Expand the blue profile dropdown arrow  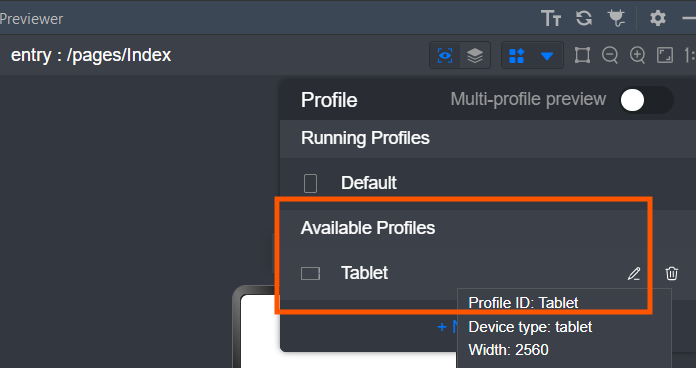(x=547, y=56)
